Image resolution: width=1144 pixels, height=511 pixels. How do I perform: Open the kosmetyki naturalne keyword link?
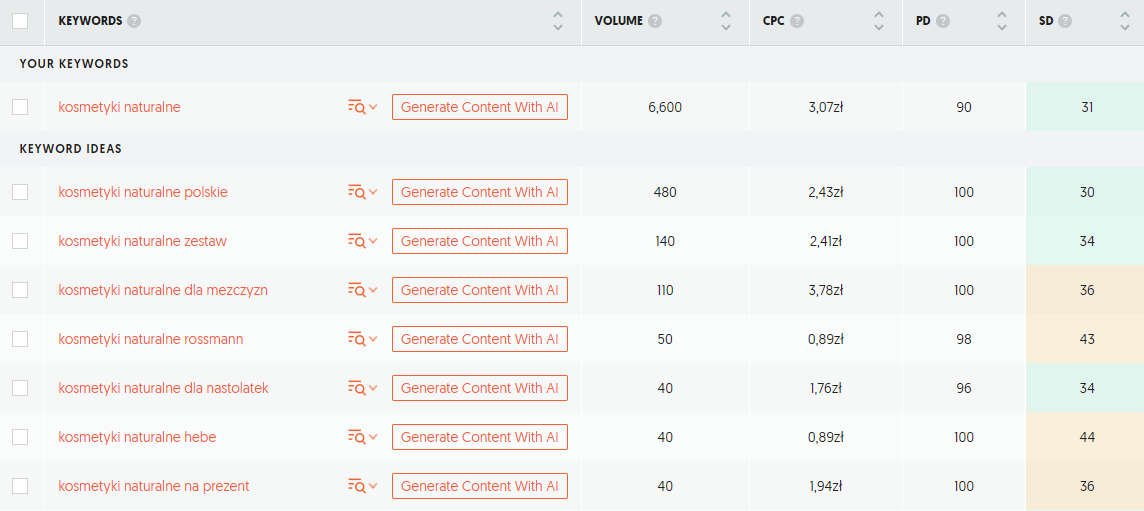click(120, 107)
